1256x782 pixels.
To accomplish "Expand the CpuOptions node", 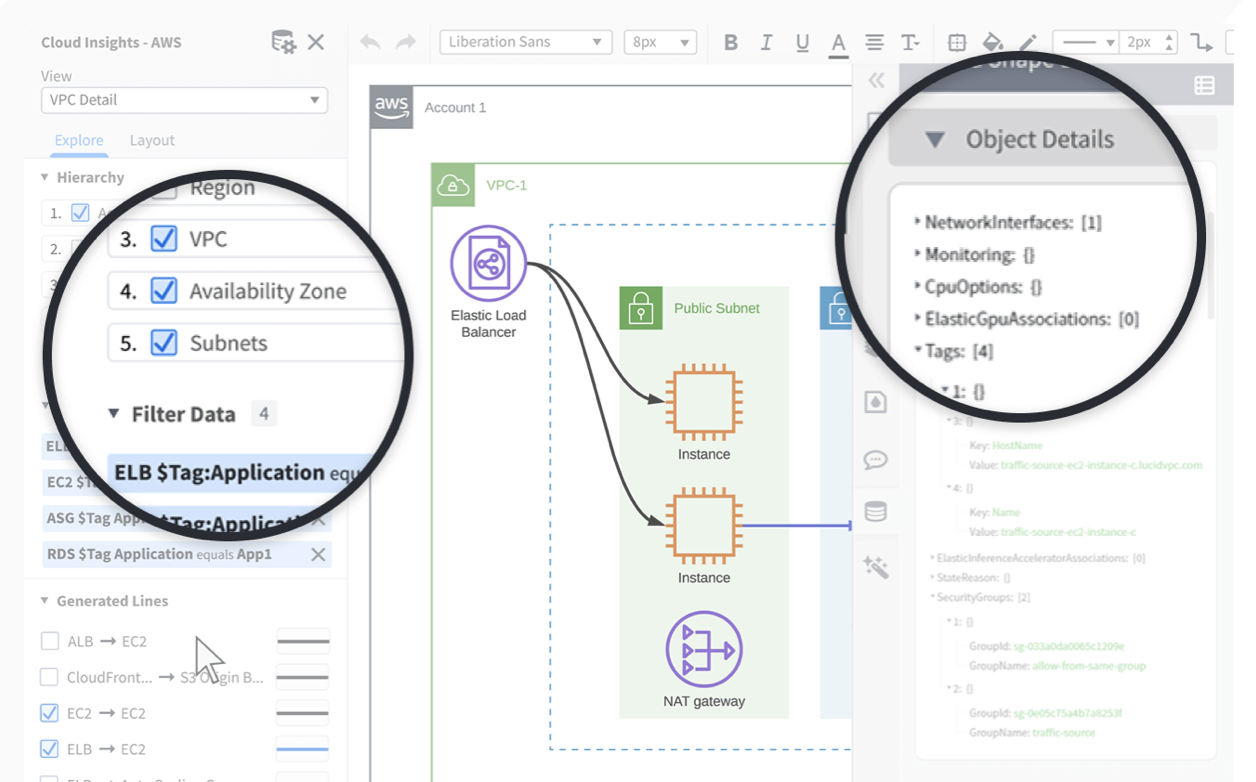I will 918,286.
